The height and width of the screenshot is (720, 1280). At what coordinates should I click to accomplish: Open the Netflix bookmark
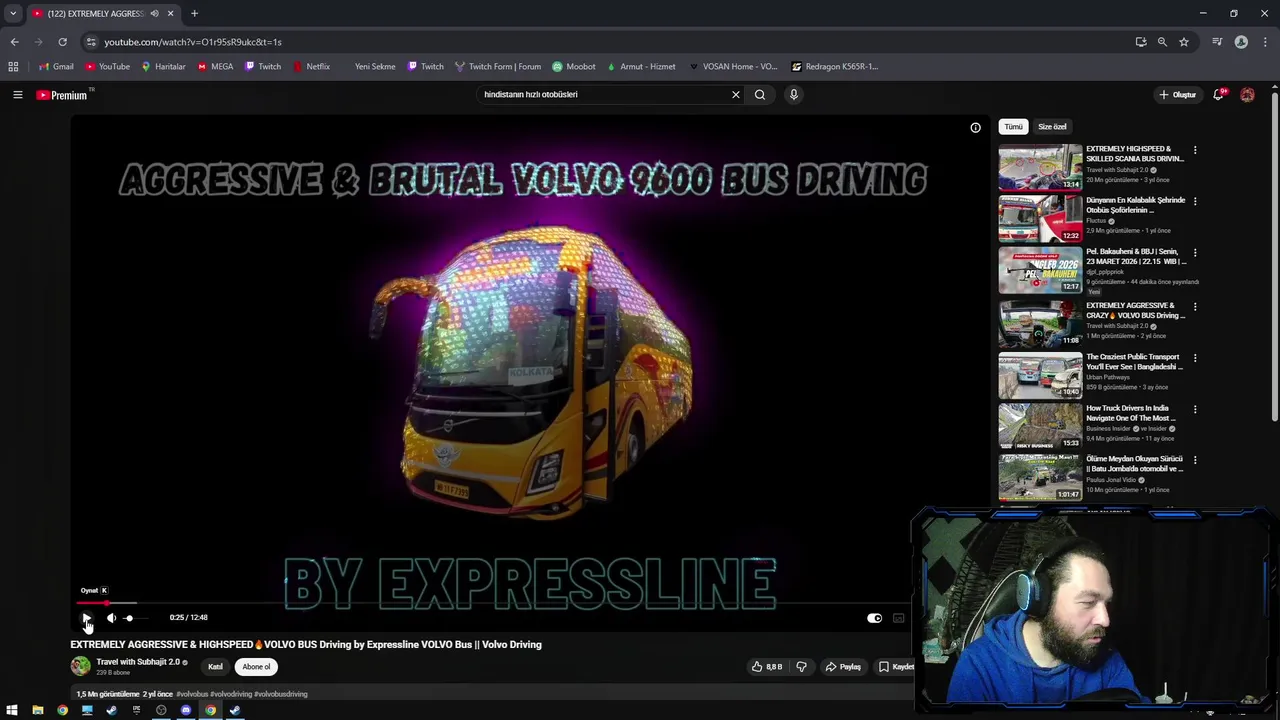pos(311,67)
